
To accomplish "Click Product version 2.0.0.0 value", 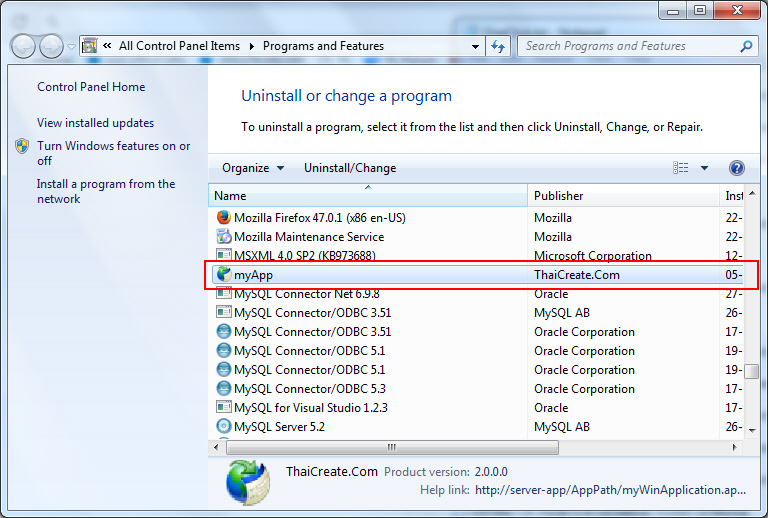I will [491, 472].
